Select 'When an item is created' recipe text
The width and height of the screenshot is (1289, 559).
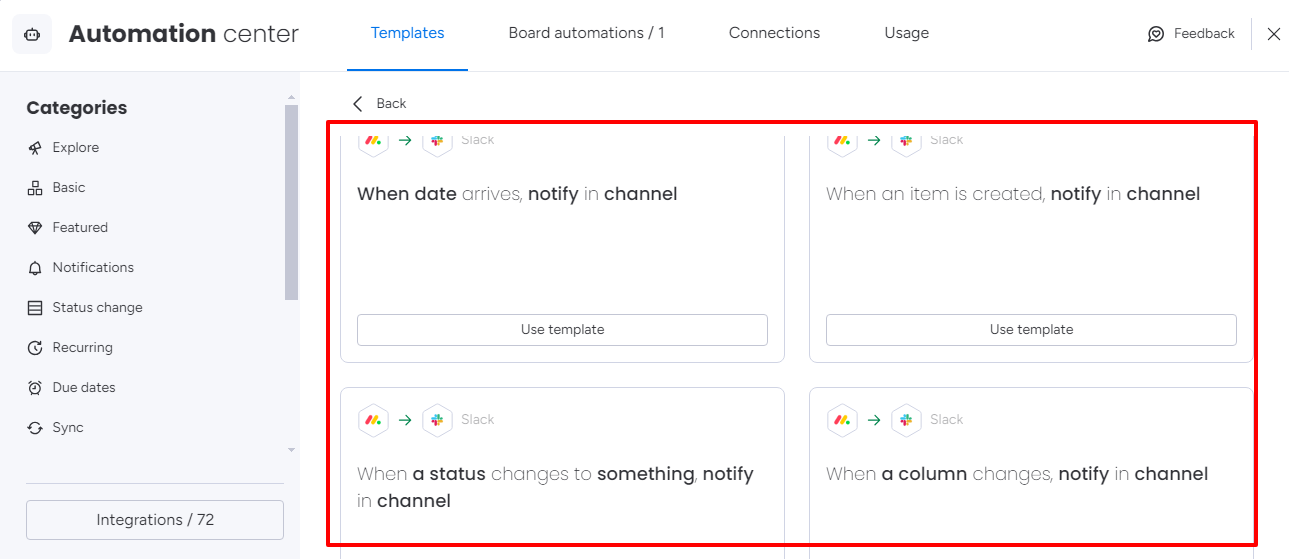[1013, 194]
